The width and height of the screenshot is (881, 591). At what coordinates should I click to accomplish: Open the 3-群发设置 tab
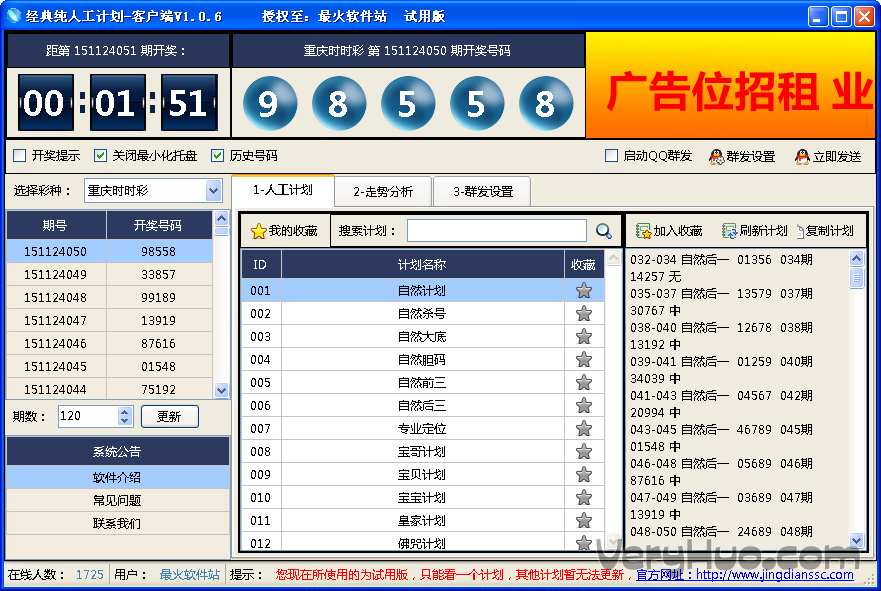pos(483,191)
